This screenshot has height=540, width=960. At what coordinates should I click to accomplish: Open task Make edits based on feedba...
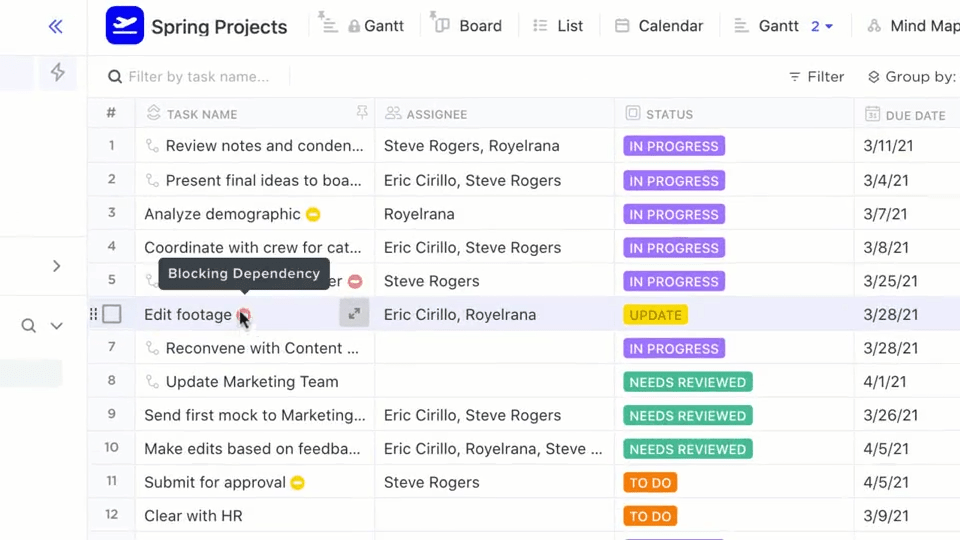pyautogui.click(x=252, y=449)
